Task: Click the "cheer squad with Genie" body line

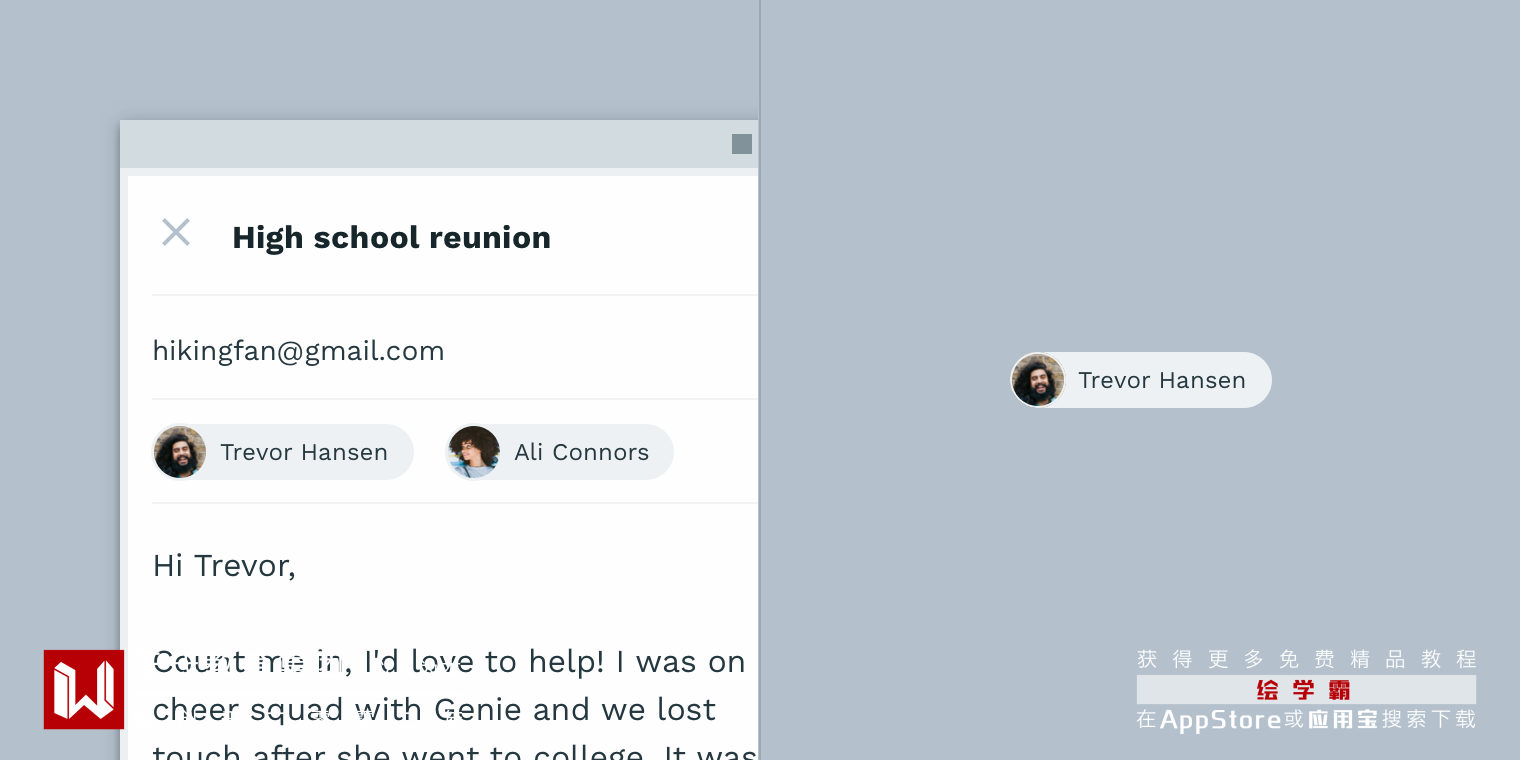Action: (x=434, y=710)
